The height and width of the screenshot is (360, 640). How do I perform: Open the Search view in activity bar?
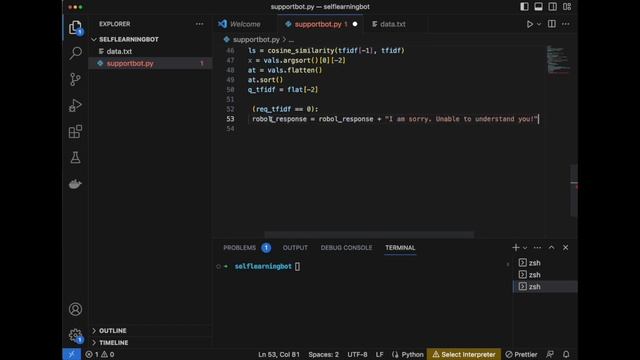tap(75, 53)
